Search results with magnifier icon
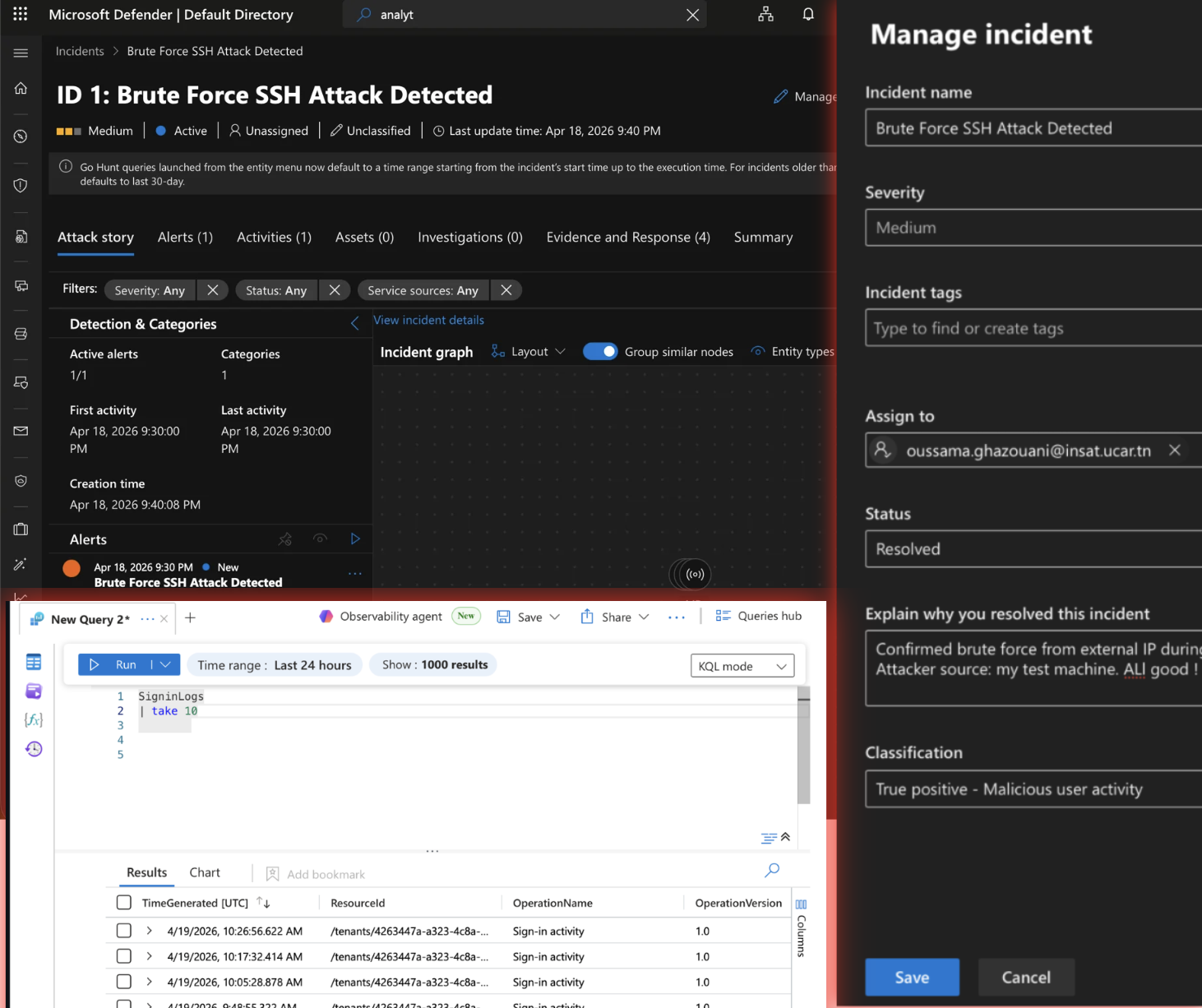 [772, 869]
